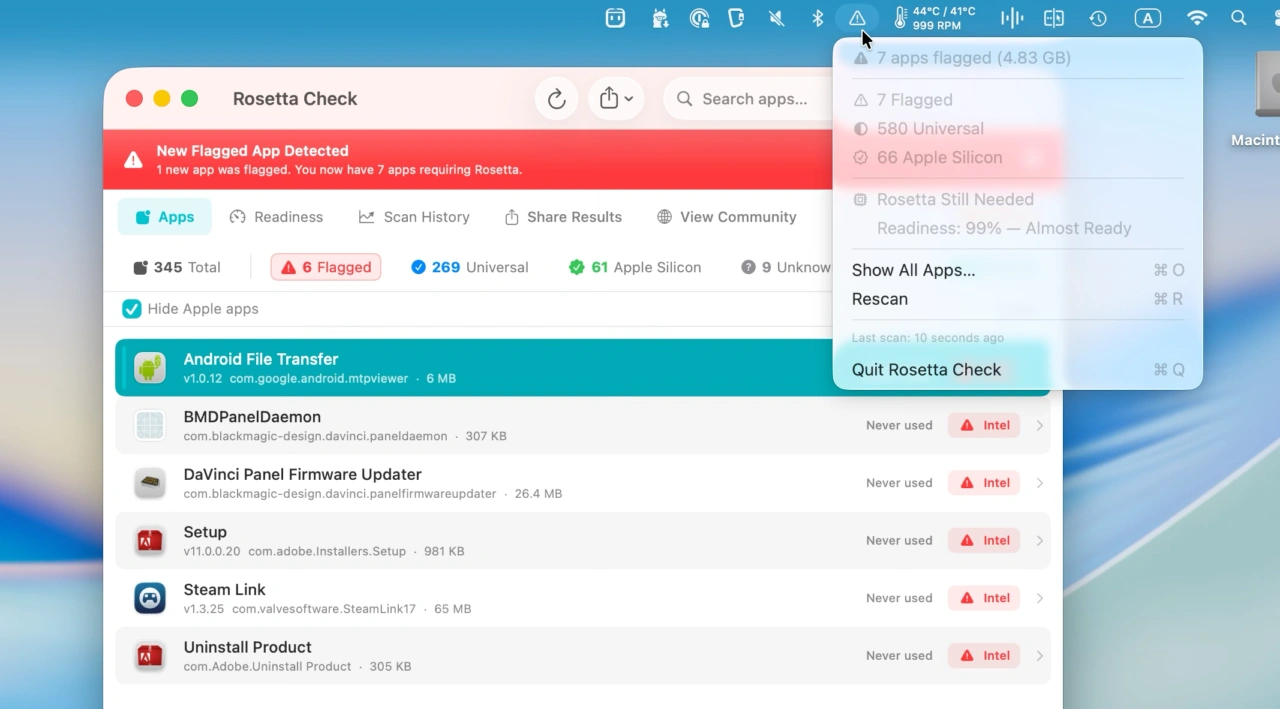This screenshot has width=1280, height=709.
Task: Click Intel badge on BMDPanelDaemon row
Action: point(985,425)
